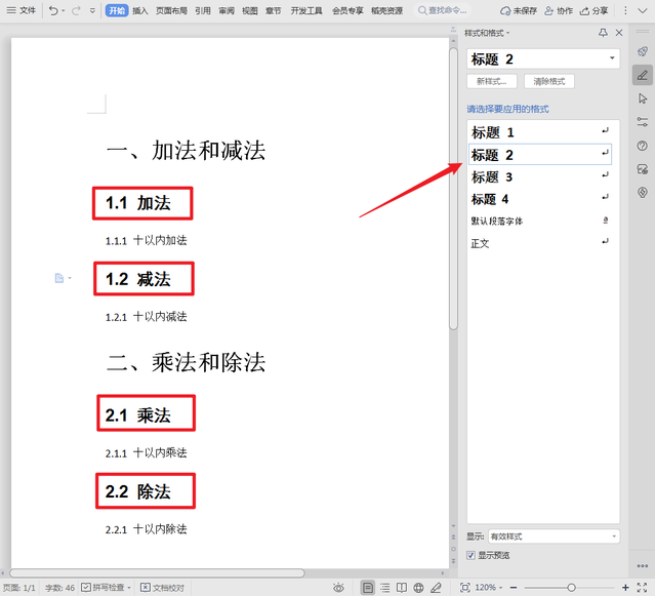The width and height of the screenshot is (657, 598).
Task: Select the cursor selection tool in sidebar
Action: pos(642,98)
